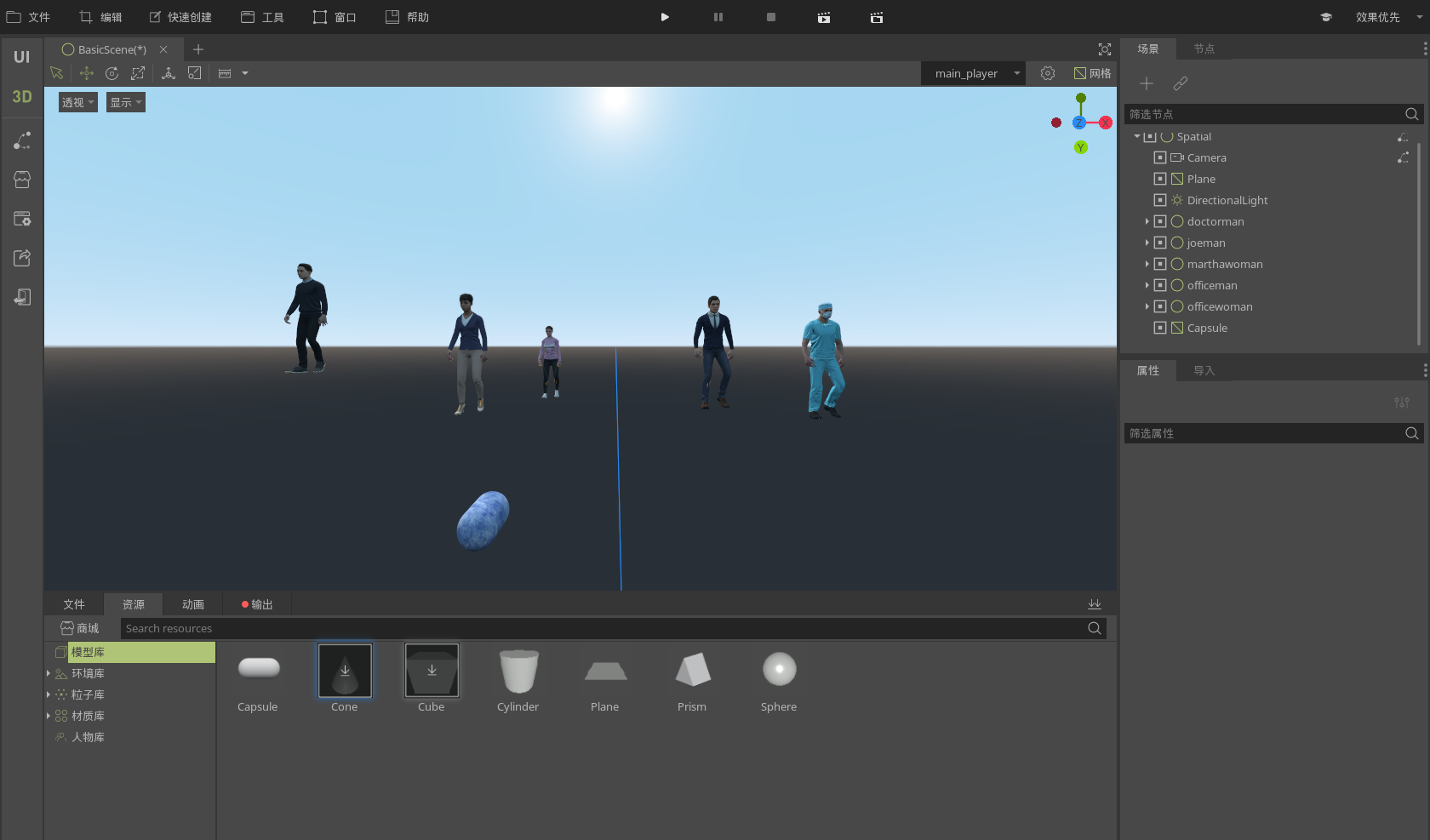
Task: Select the arrow selection tool
Action: [57, 73]
